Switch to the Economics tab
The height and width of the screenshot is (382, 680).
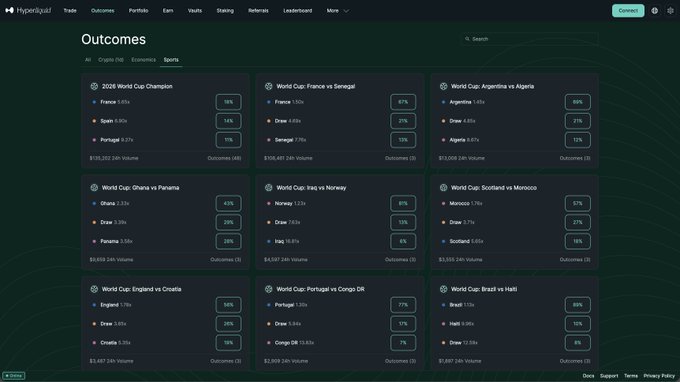(144, 60)
